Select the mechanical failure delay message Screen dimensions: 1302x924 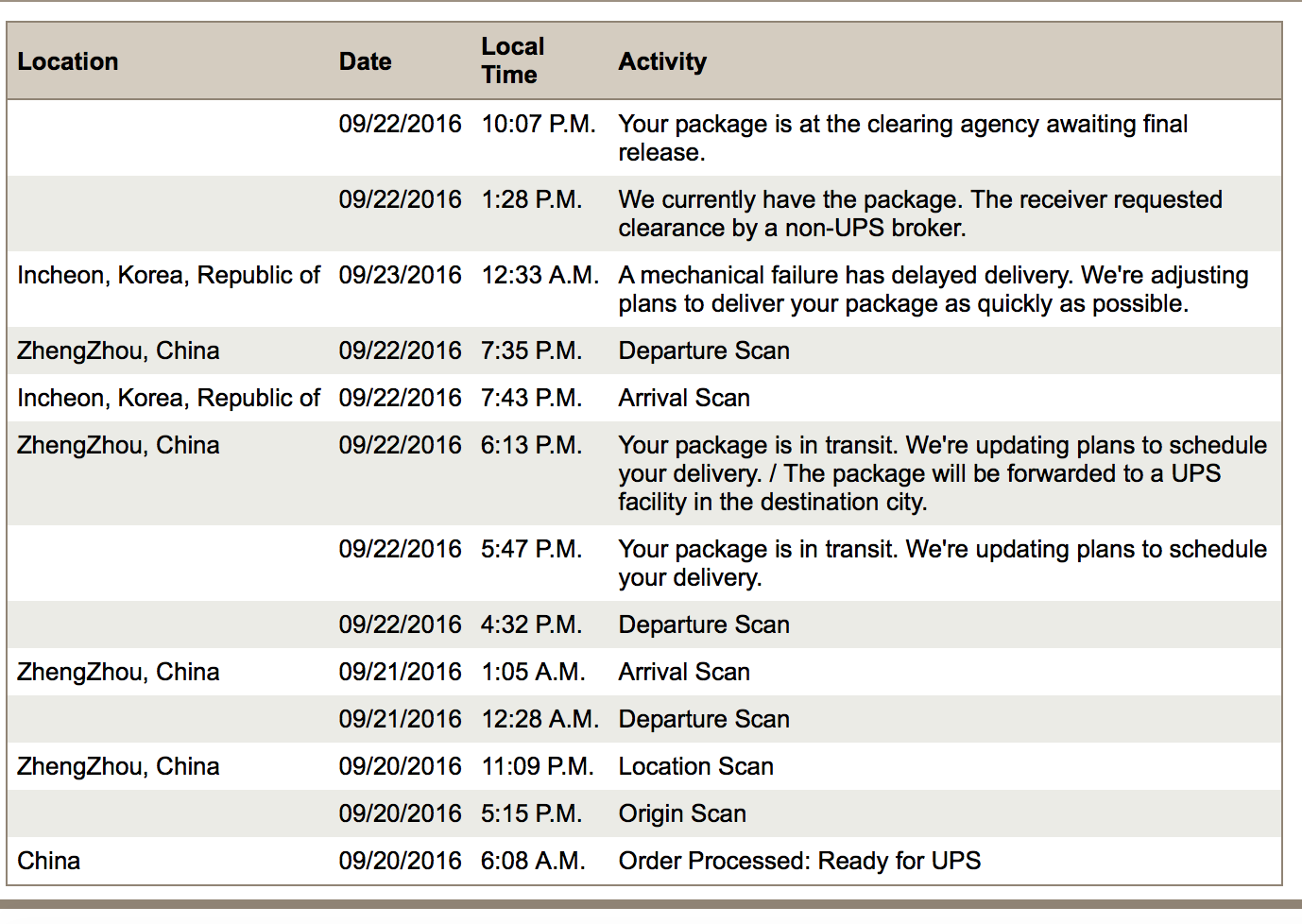tap(933, 289)
